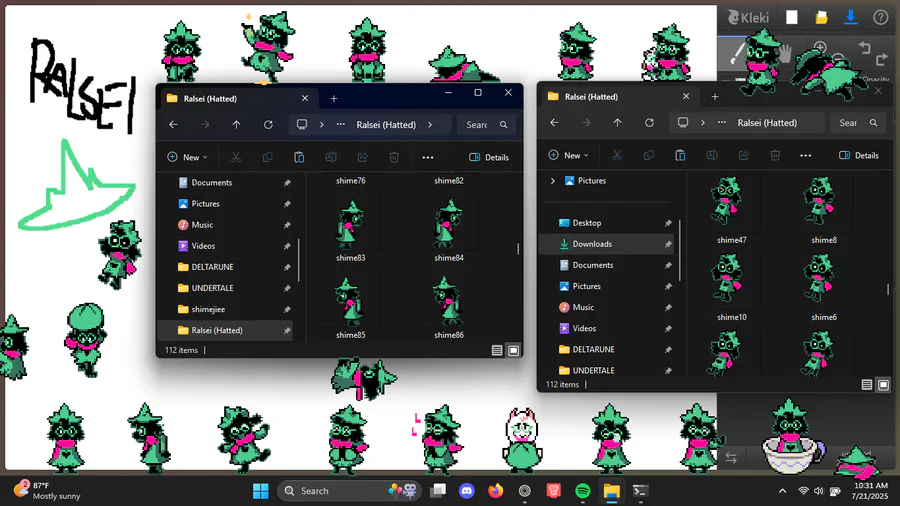Click Up arrow in left Explorer window
This screenshot has height=506, width=900.
236,124
